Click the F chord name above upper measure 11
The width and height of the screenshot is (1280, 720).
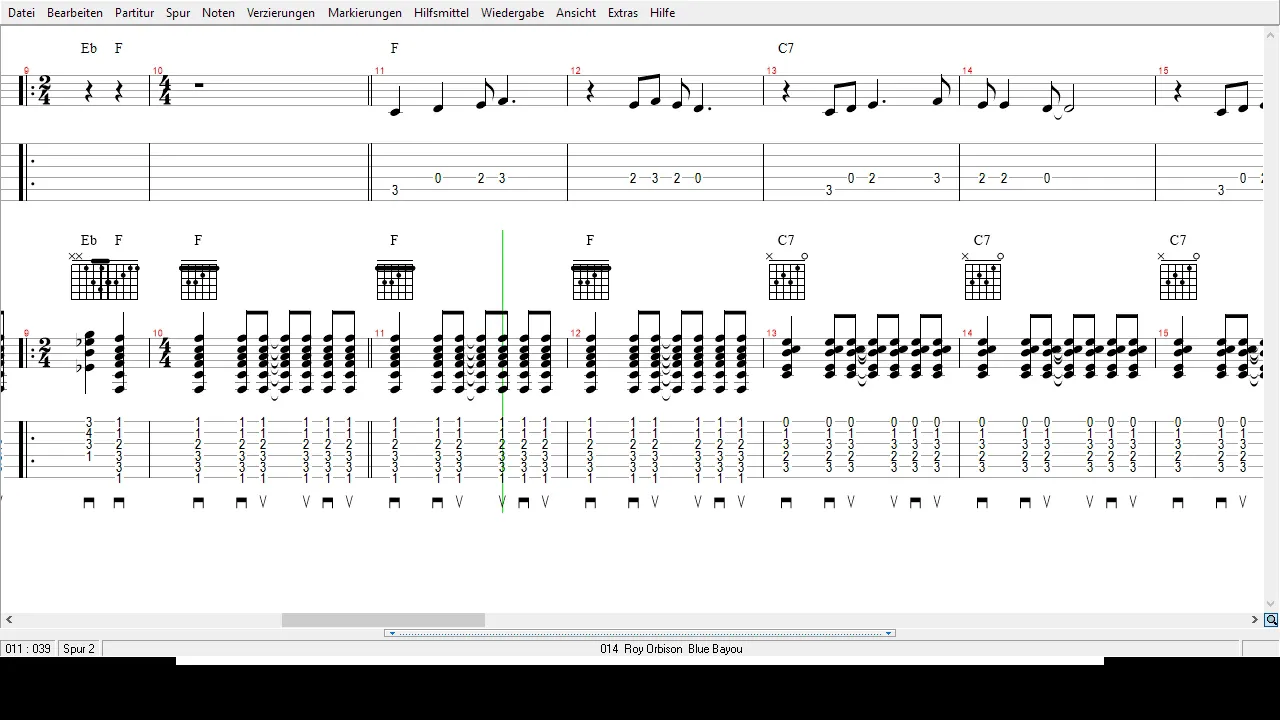(x=394, y=48)
